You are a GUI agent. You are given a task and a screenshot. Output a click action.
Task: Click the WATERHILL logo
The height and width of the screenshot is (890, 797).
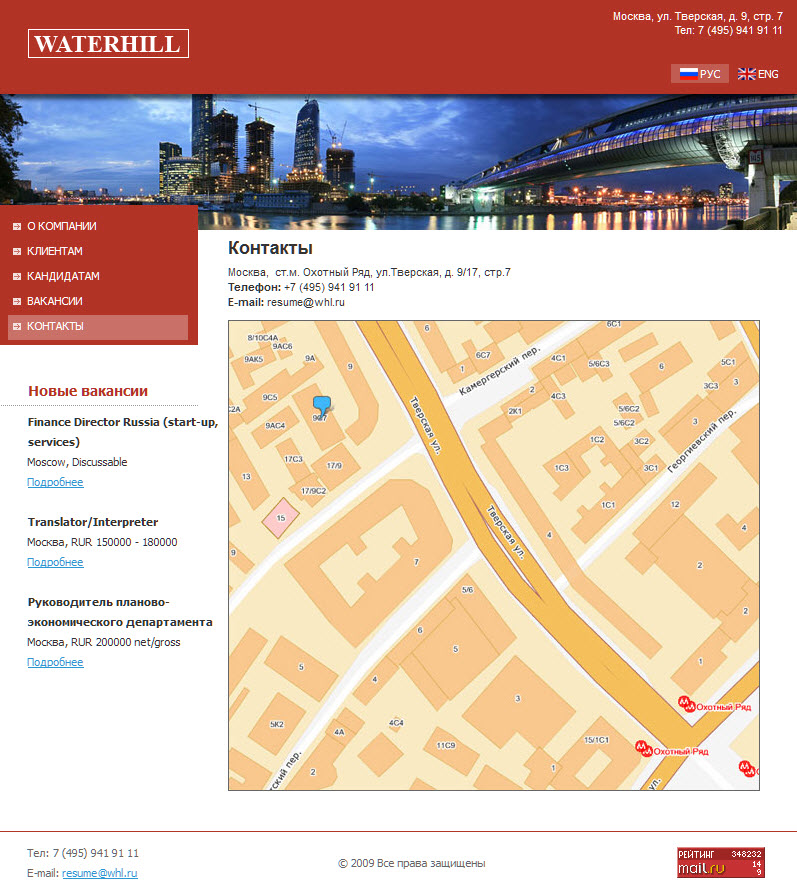pyautogui.click(x=108, y=44)
